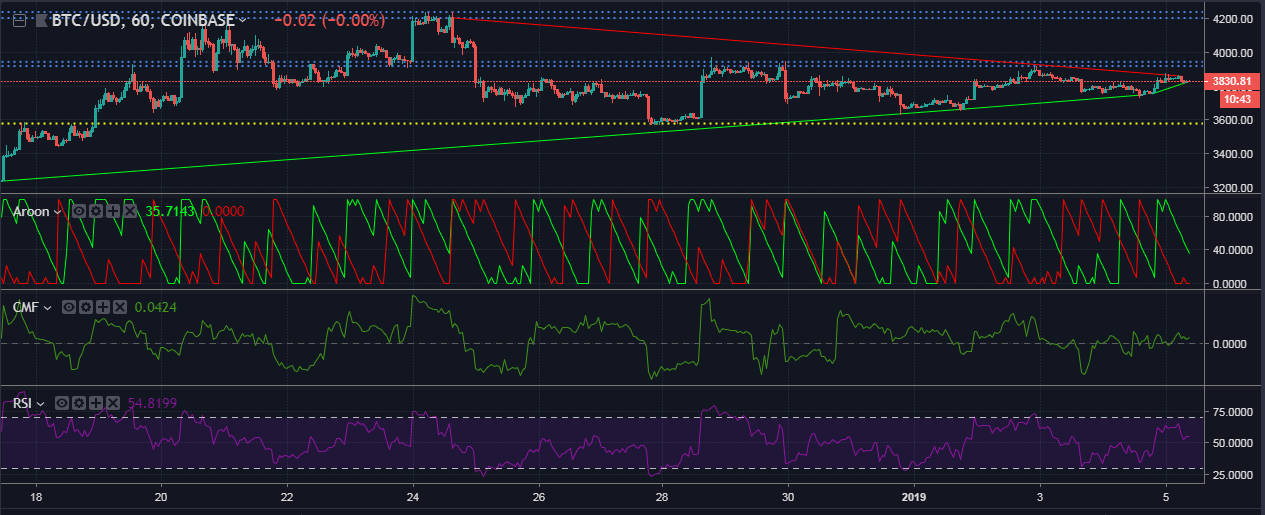Expand the Aroon indicator dropdown arrow
This screenshot has width=1265, height=515.
[x=58, y=212]
